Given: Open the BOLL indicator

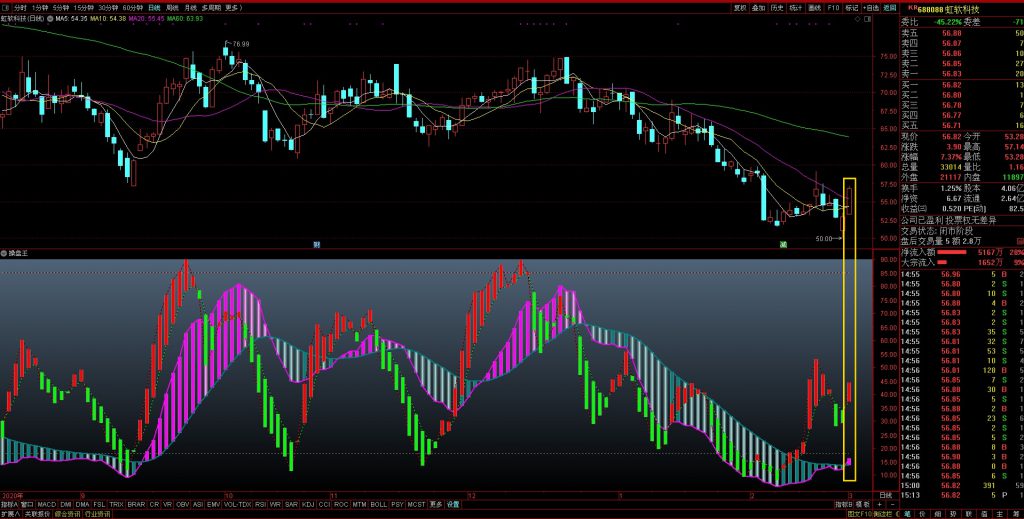Looking at the screenshot, I should pyautogui.click(x=378, y=504).
